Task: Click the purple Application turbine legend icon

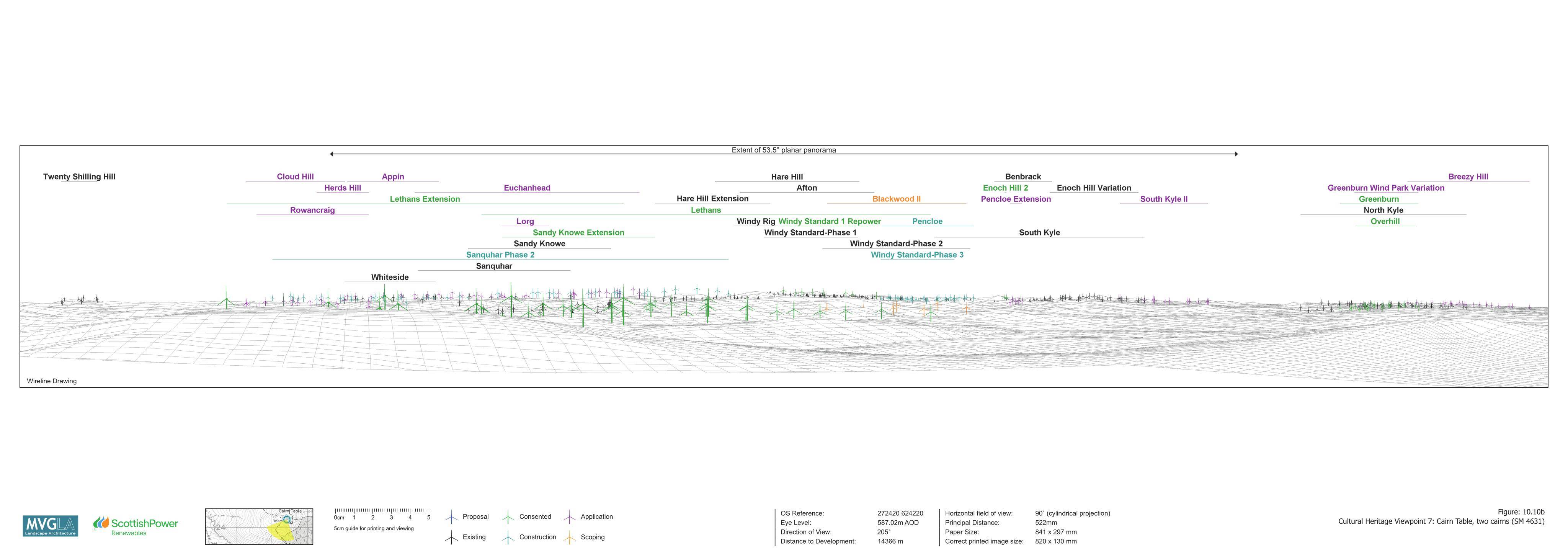Action: [569, 518]
